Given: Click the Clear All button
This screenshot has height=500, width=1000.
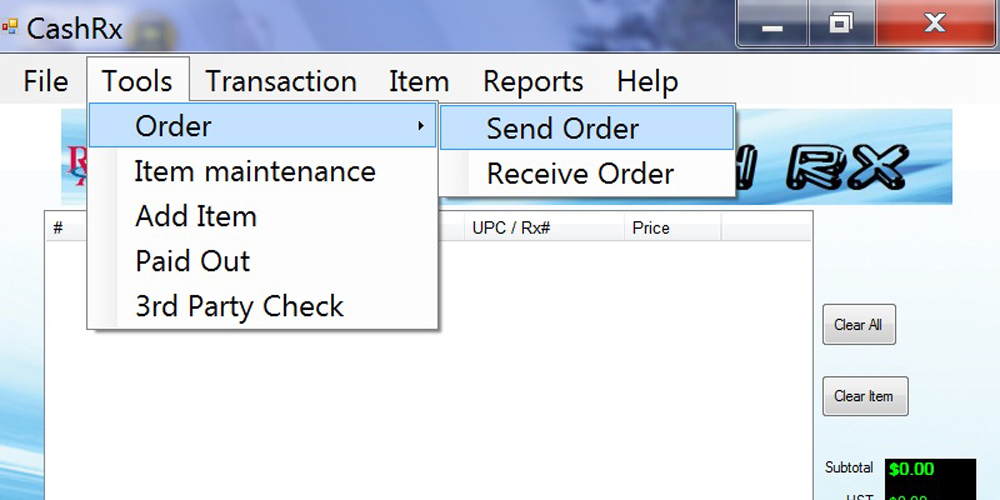Looking at the screenshot, I should point(858,325).
